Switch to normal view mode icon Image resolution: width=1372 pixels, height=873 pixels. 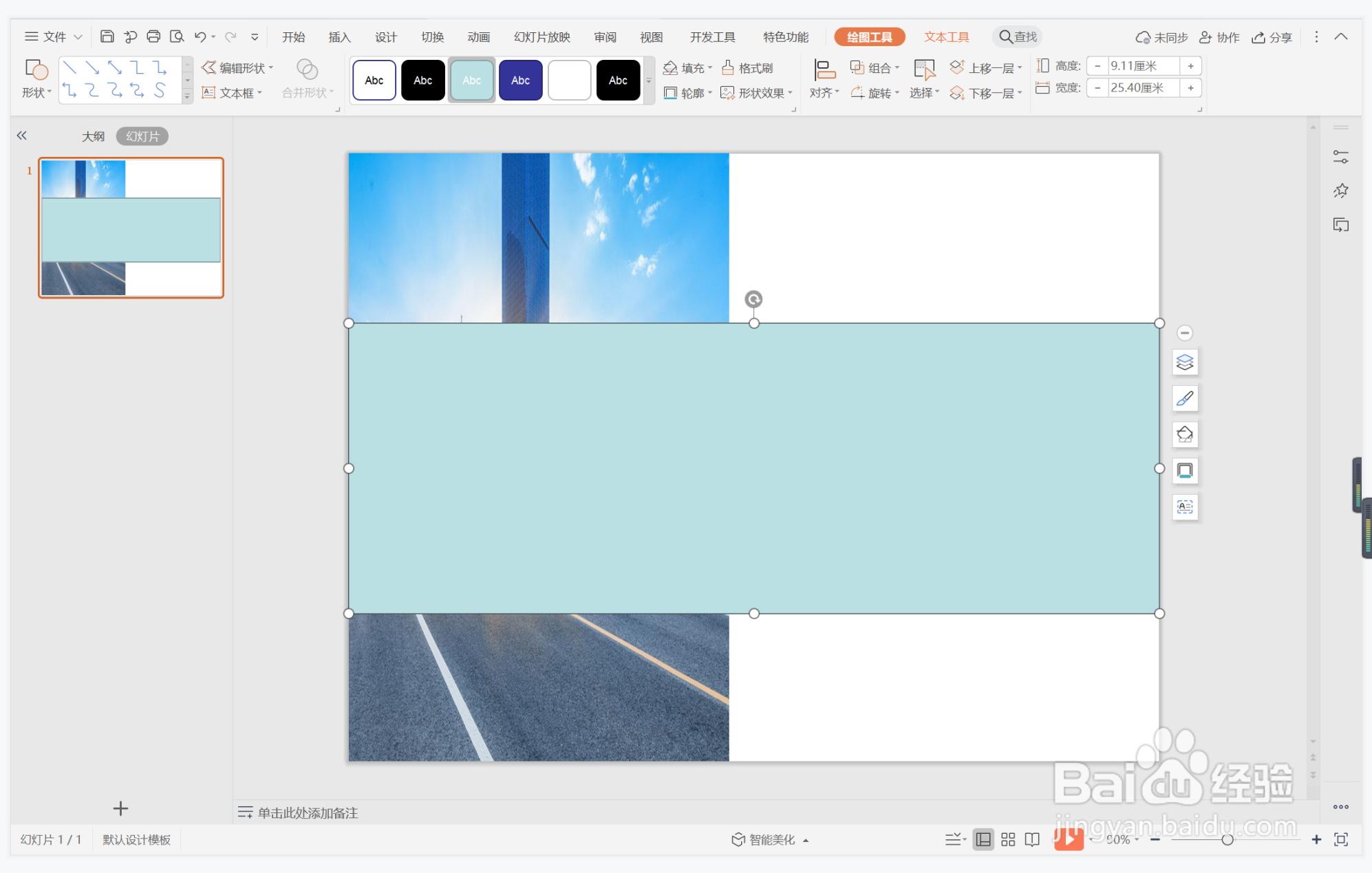point(983,839)
